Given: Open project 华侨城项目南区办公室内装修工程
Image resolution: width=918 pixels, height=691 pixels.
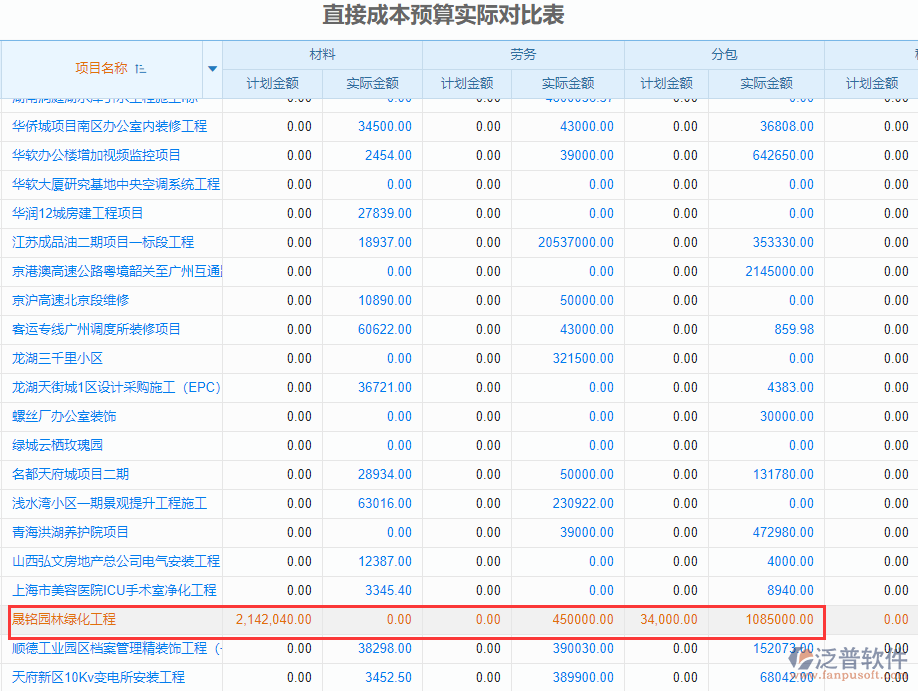Looking at the screenshot, I should point(109,126).
